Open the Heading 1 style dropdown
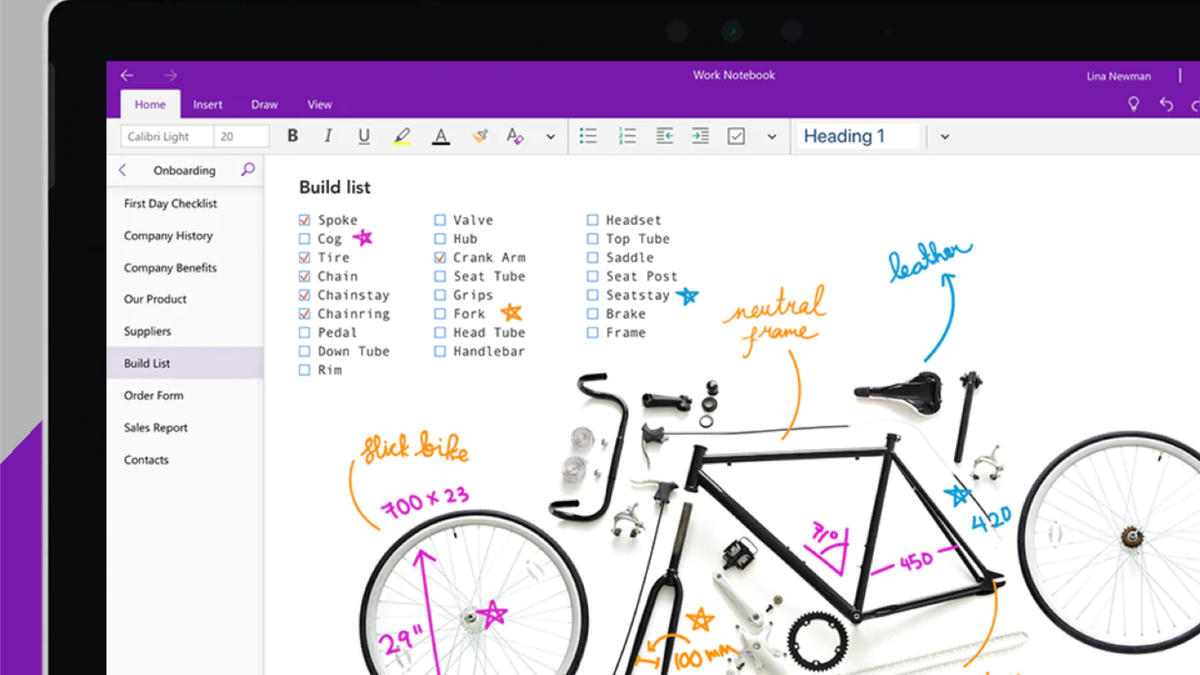 point(945,135)
